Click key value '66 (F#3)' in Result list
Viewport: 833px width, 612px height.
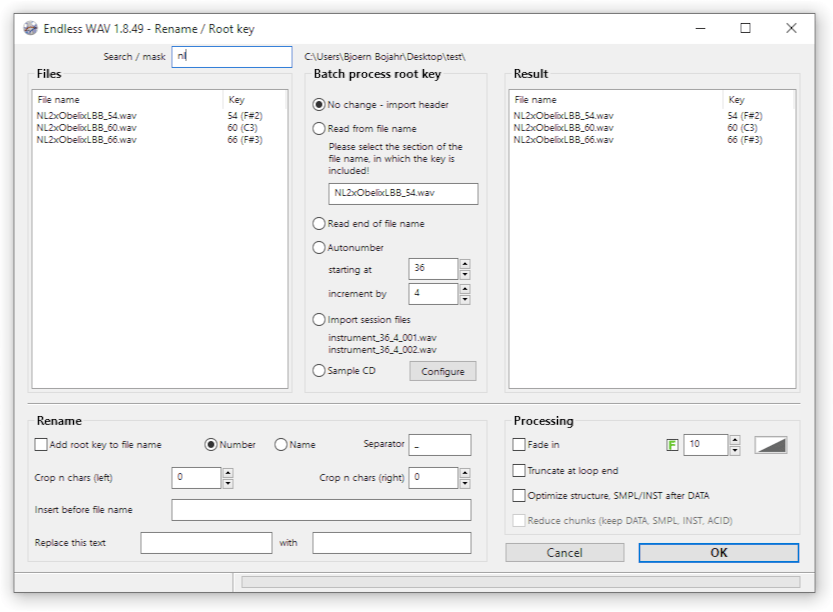pyautogui.click(x=745, y=140)
